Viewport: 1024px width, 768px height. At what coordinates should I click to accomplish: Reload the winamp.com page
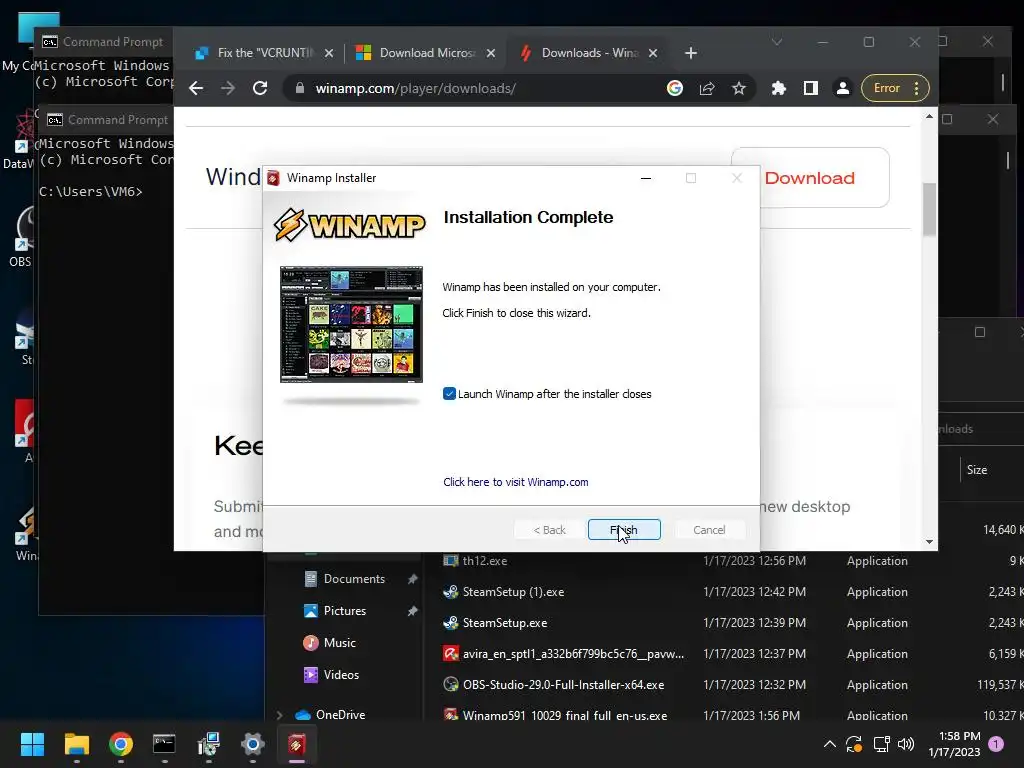coord(260,88)
